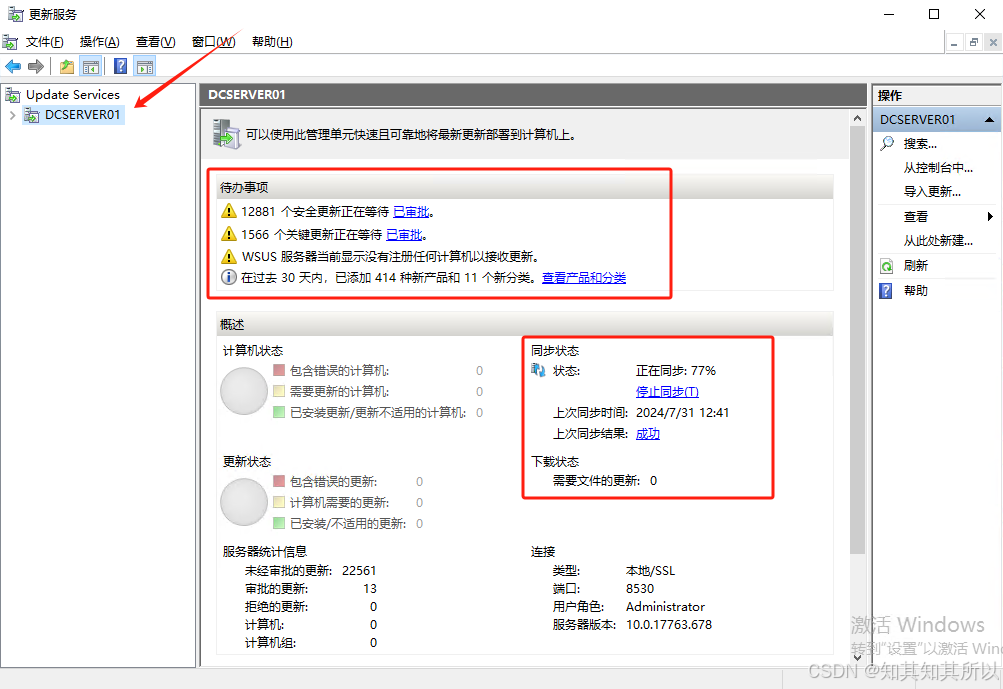The width and height of the screenshot is (1003, 689).
Task: Click the inner MDI minimize button
Action: tap(954, 43)
